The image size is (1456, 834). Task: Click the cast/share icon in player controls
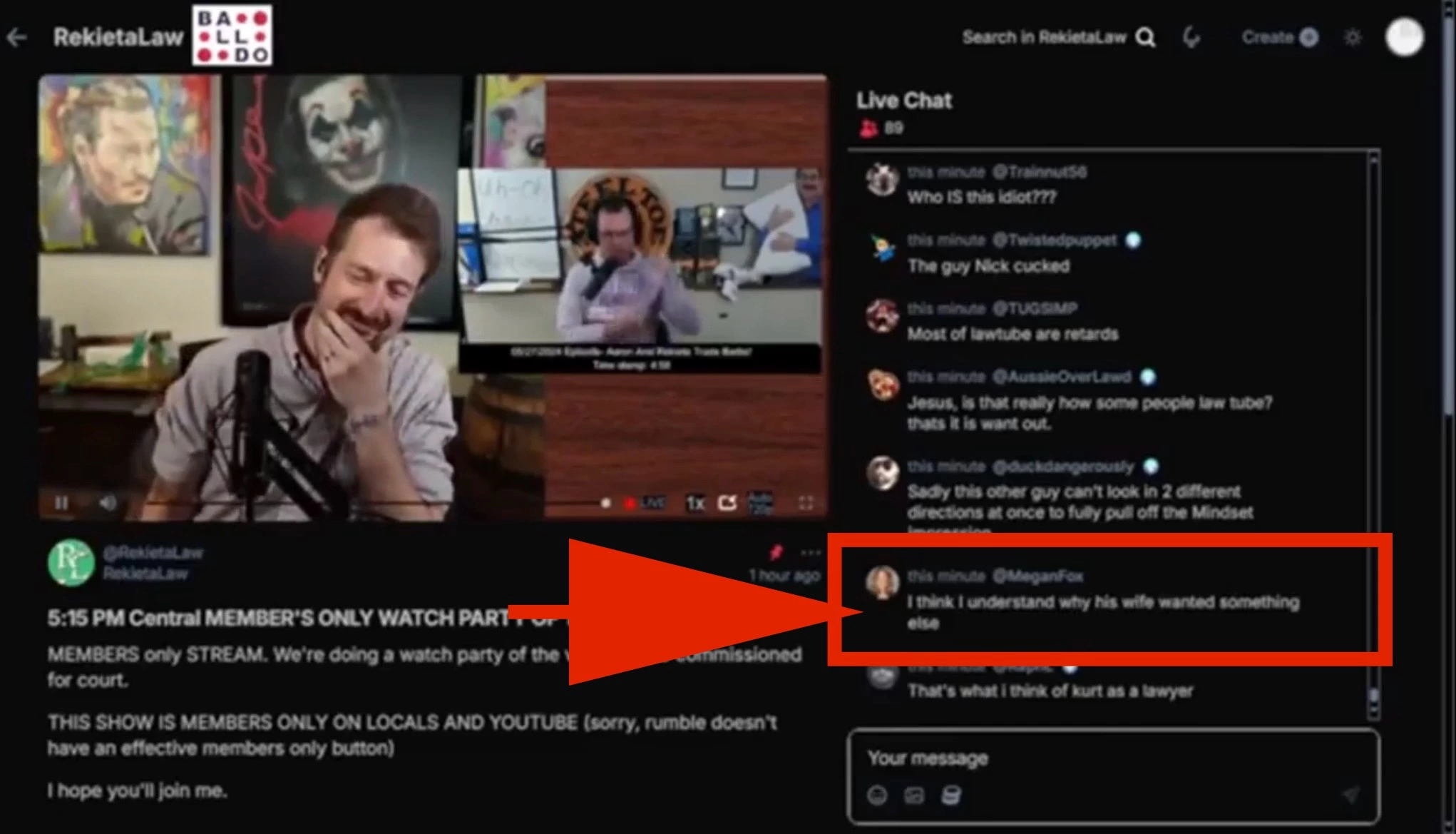[x=727, y=503]
